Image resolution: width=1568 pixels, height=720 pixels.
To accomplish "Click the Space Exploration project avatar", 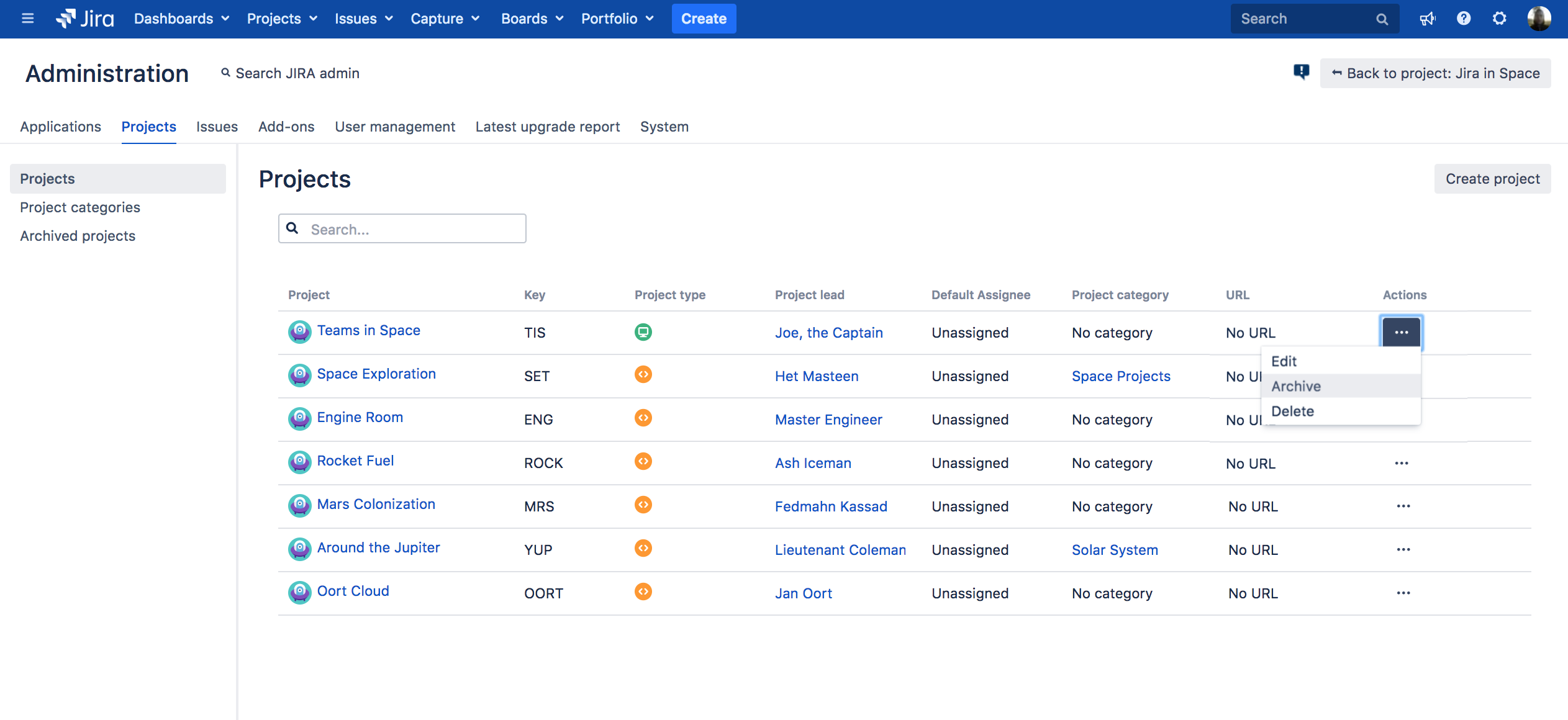I will (300, 375).
